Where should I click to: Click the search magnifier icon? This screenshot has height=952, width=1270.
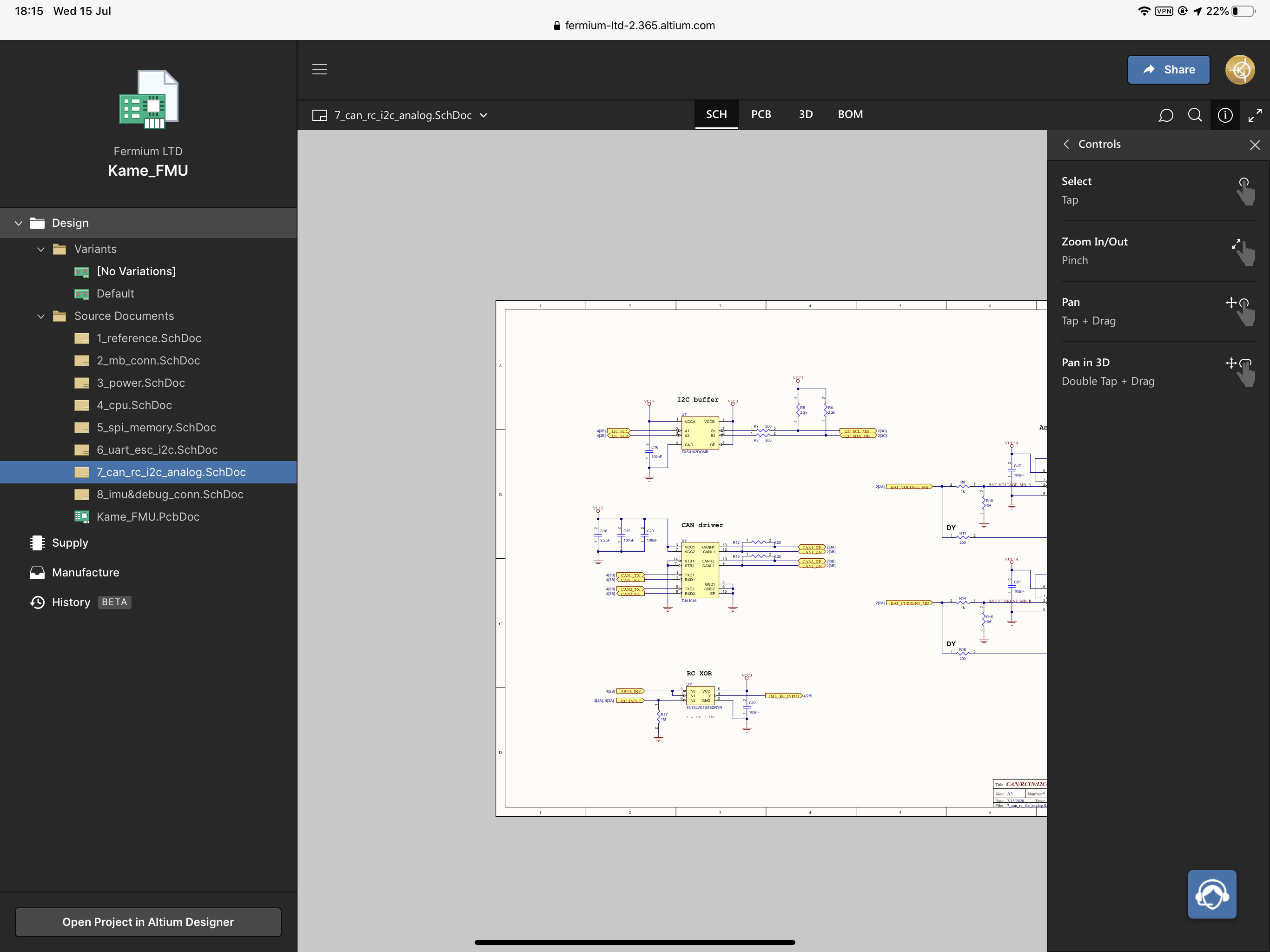pos(1195,115)
